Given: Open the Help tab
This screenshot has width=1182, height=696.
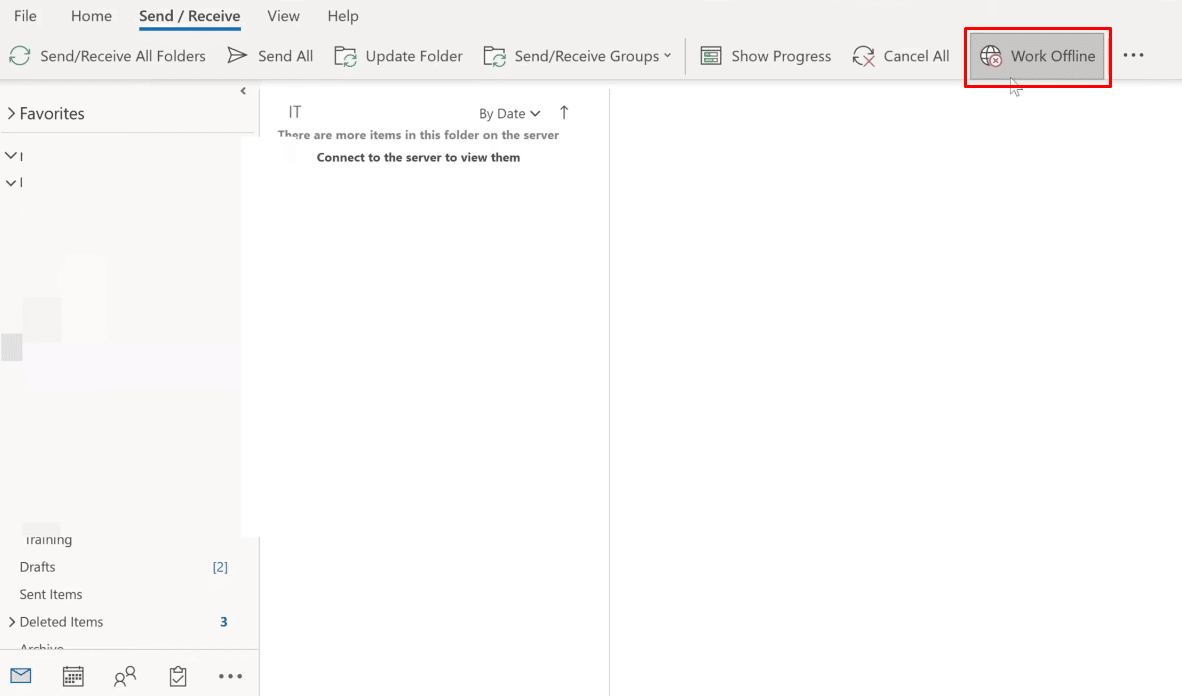Looking at the screenshot, I should 343,16.
